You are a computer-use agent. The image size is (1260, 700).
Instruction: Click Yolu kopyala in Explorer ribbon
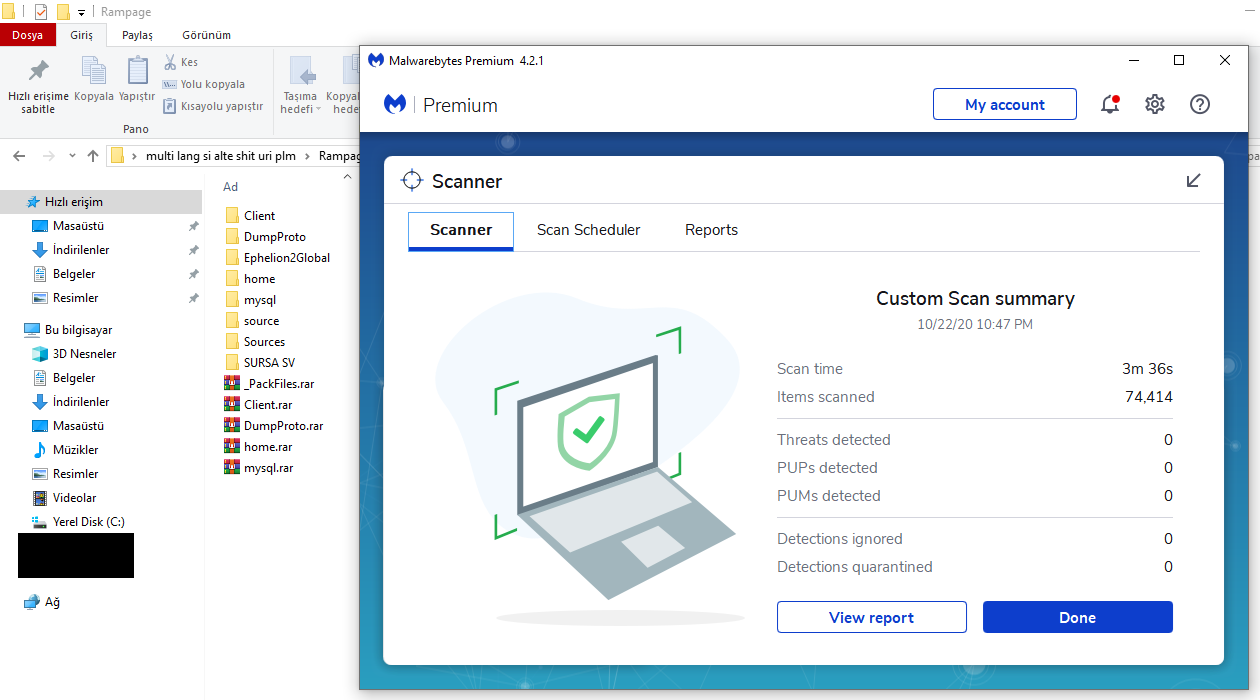point(204,84)
